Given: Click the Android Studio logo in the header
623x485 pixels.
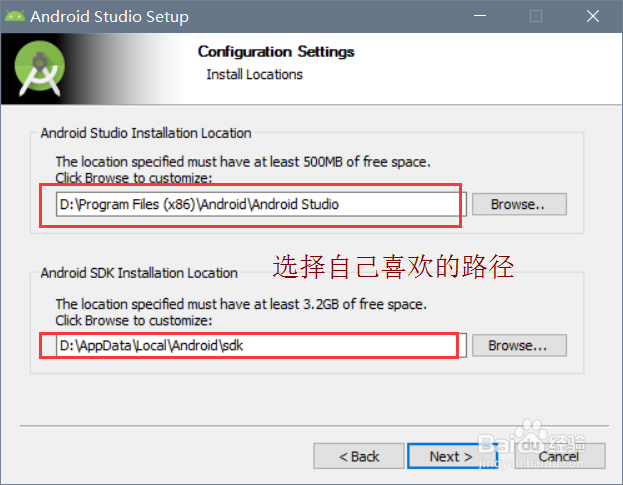Looking at the screenshot, I should point(41,69).
